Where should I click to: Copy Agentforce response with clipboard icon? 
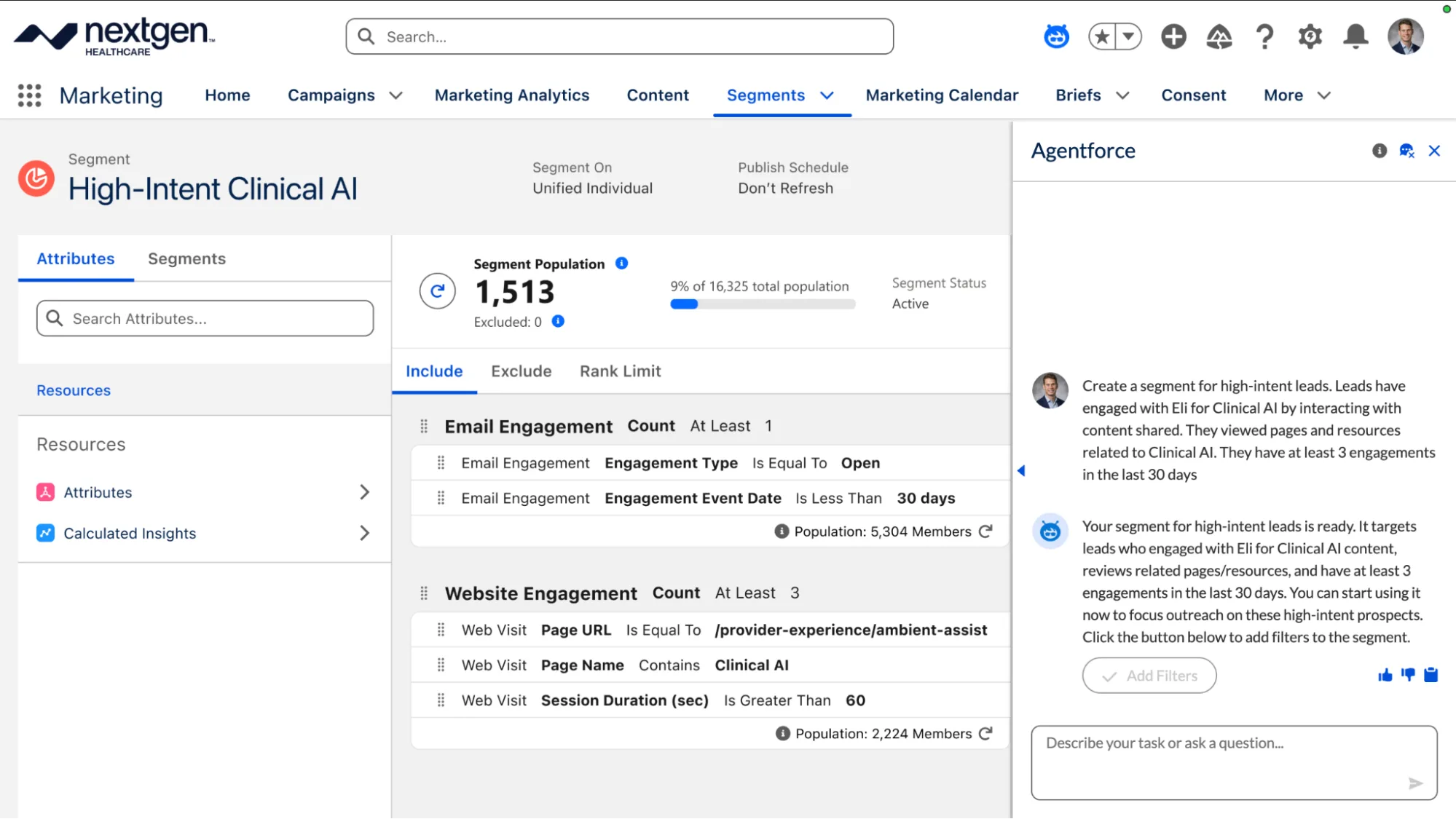point(1431,676)
